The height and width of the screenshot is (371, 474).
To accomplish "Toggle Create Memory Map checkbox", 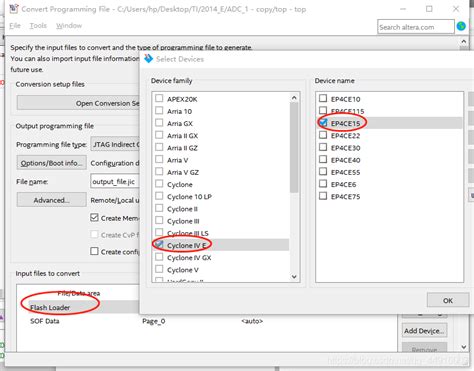I will tap(94, 218).
